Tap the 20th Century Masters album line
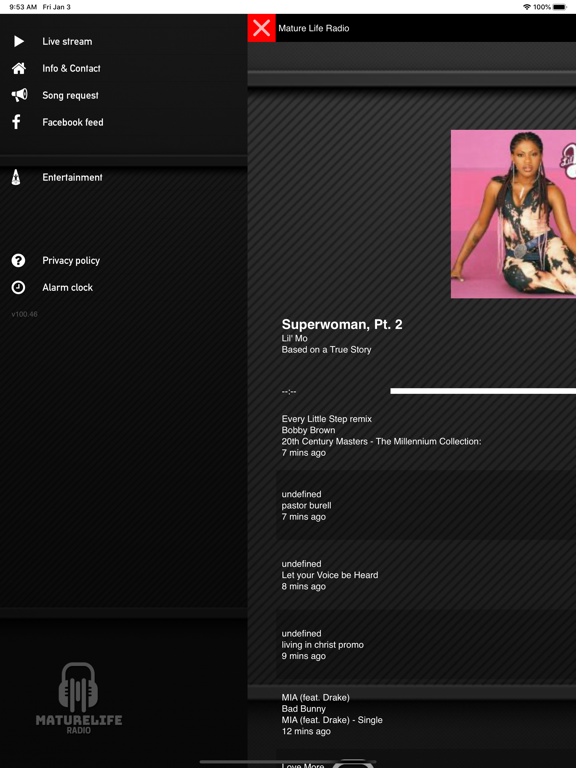The height and width of the screenshot is (768, 576). point(381,441)
